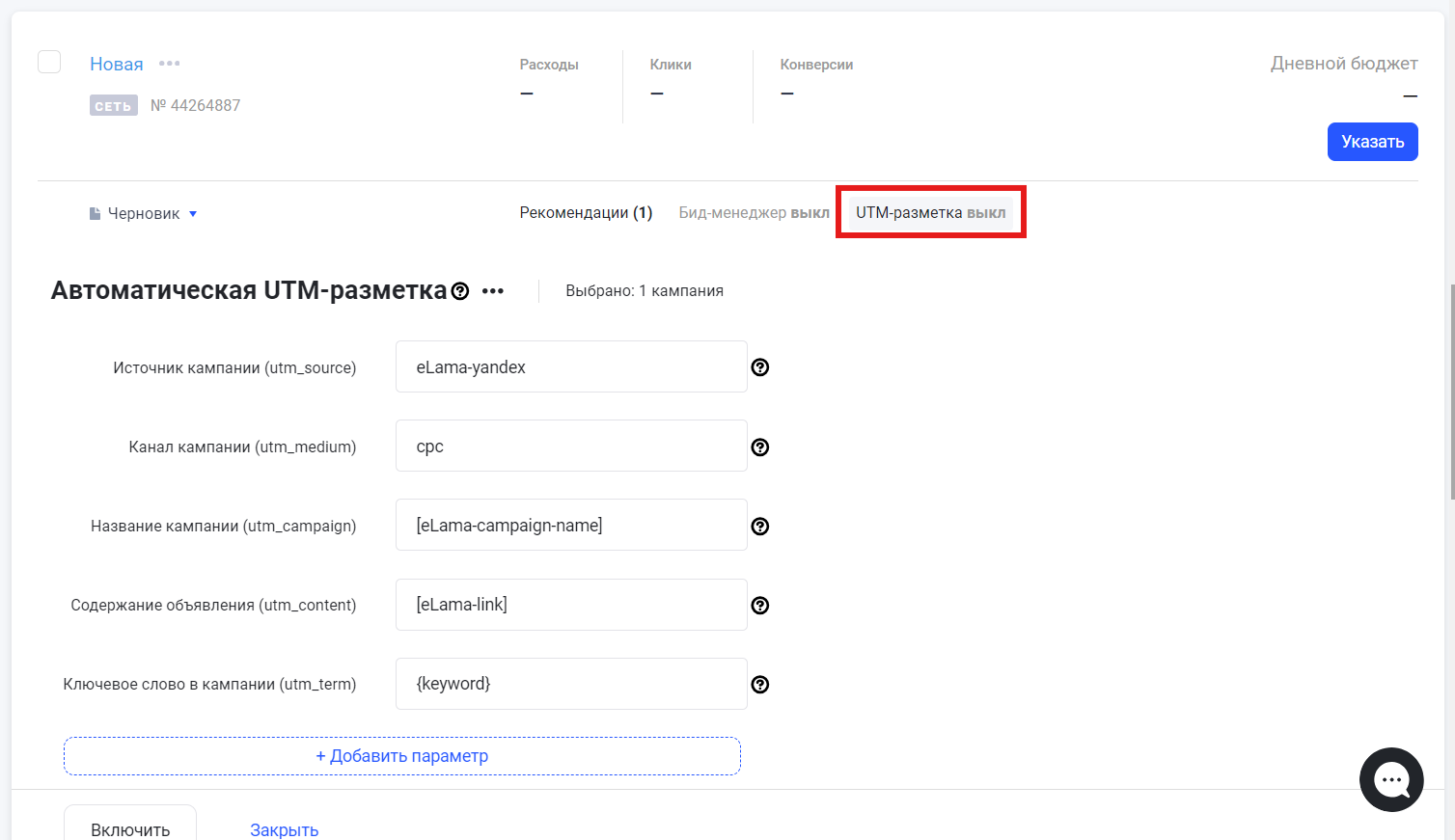
Task: Click label Содержание объявления (utm_content)
Action: 213,605
